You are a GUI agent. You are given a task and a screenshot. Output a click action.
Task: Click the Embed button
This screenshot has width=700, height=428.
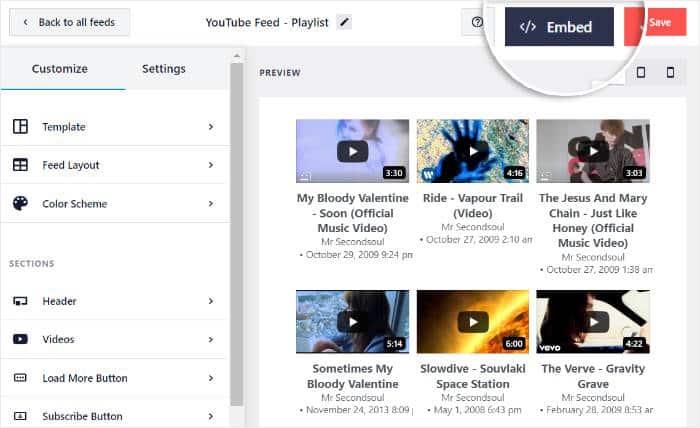click(558, 27)
